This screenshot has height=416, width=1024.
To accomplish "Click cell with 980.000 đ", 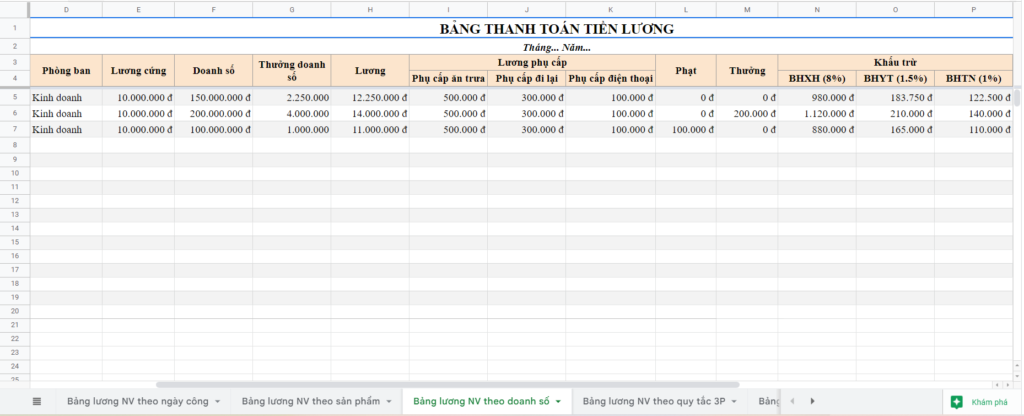I will (x=817, y=97).
